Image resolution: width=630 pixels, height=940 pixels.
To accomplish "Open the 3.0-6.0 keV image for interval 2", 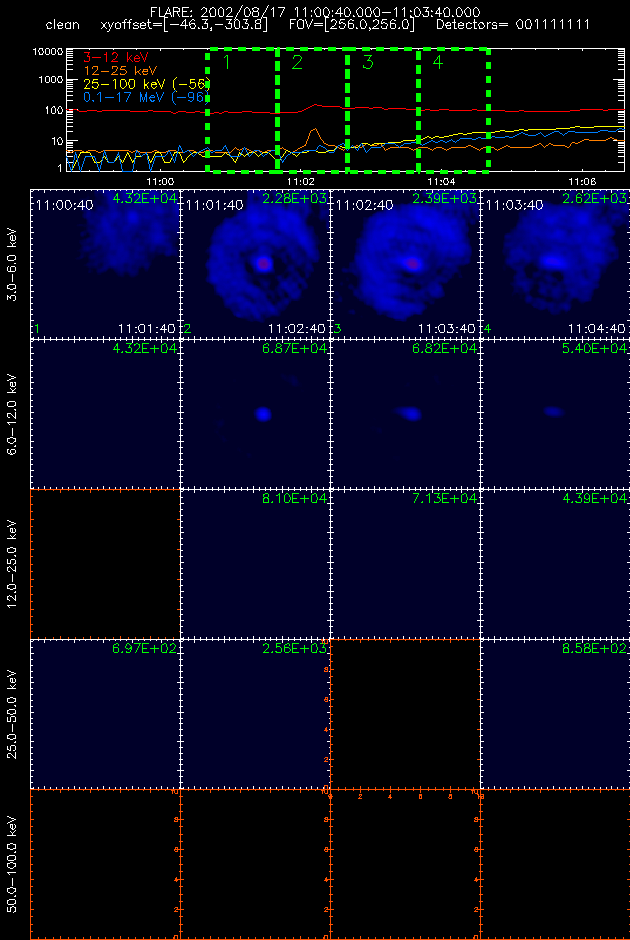I will [x=255, y=263].
